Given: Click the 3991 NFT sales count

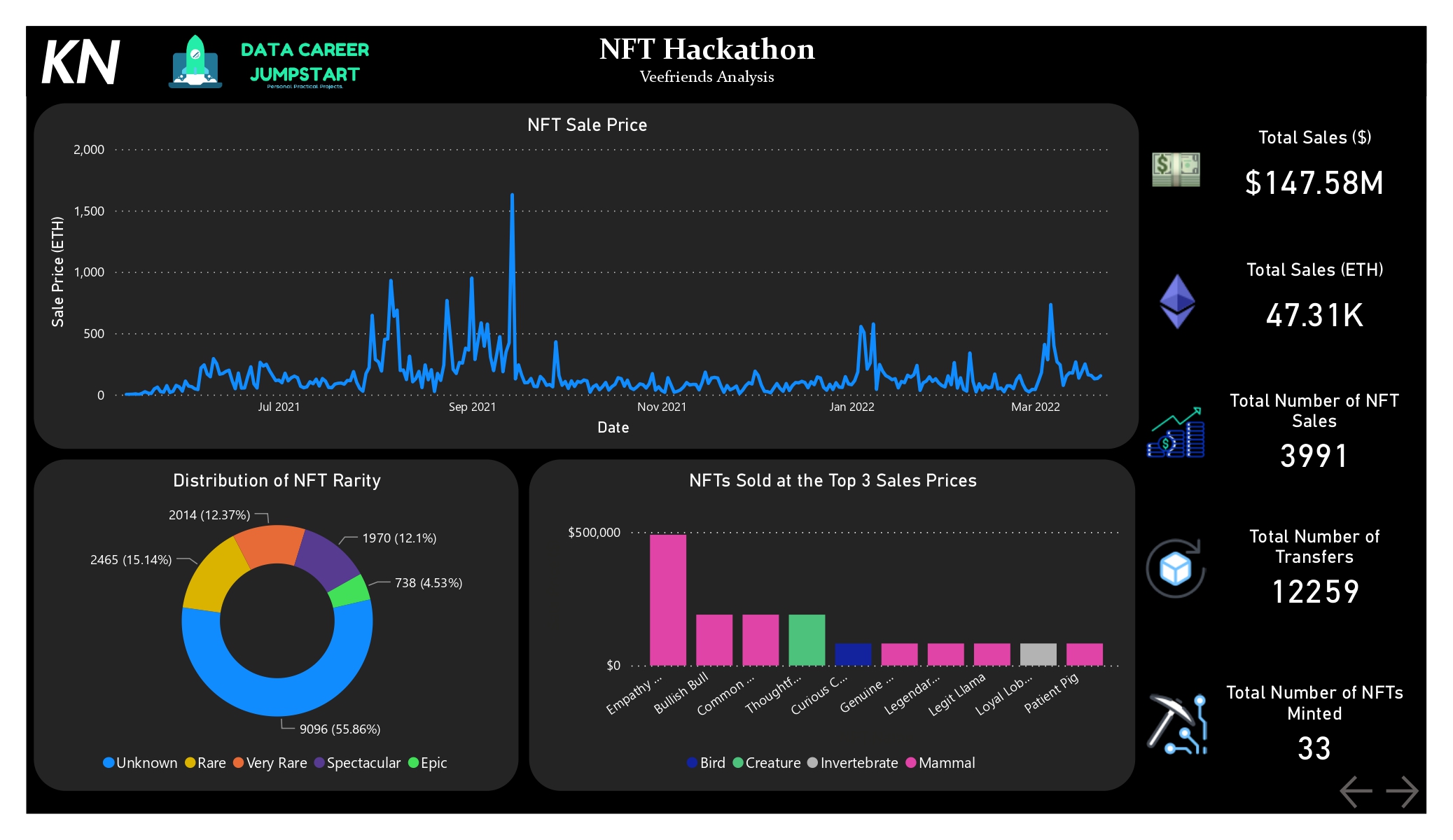Looking at the screenshot, I should [x=1314, y=456].
